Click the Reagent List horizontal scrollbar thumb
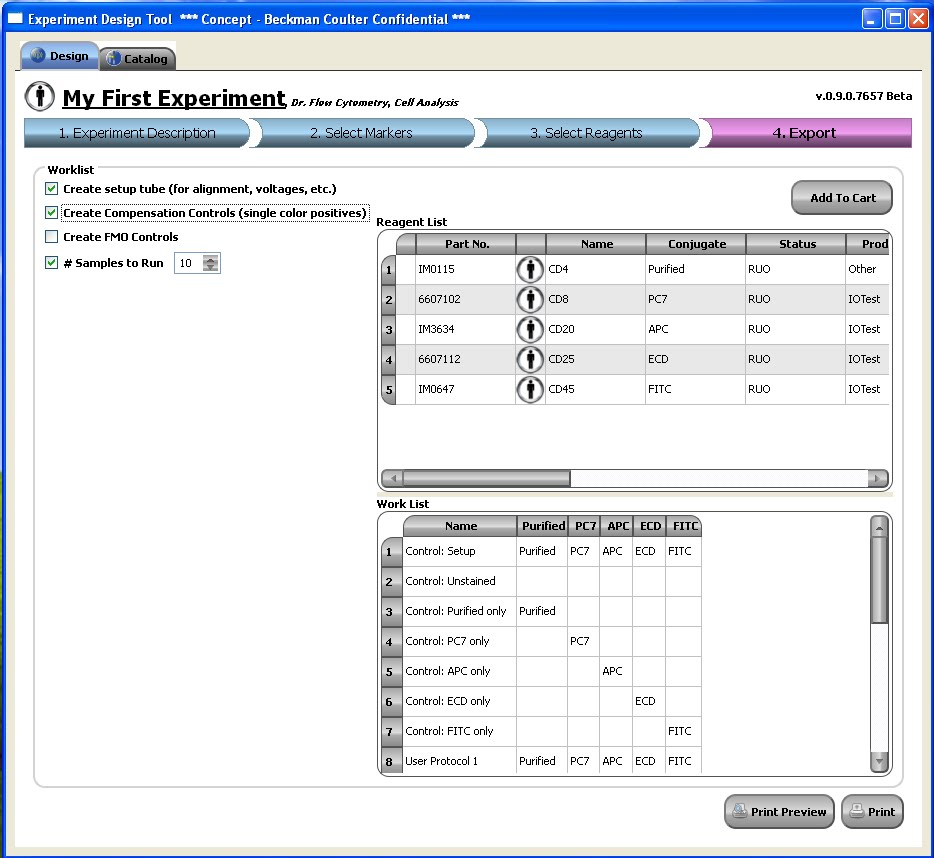 point(487,478)
